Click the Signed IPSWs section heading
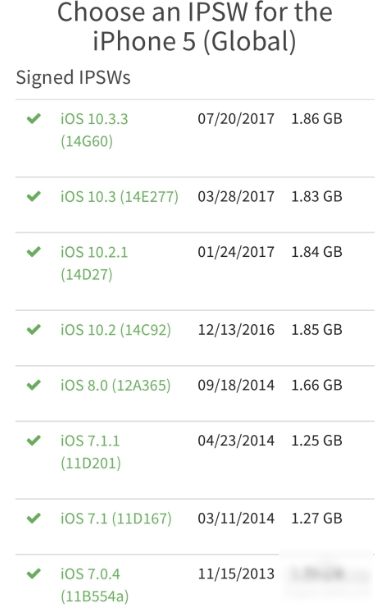The width and height of the screenshot is (391, 610). point(73,77)
